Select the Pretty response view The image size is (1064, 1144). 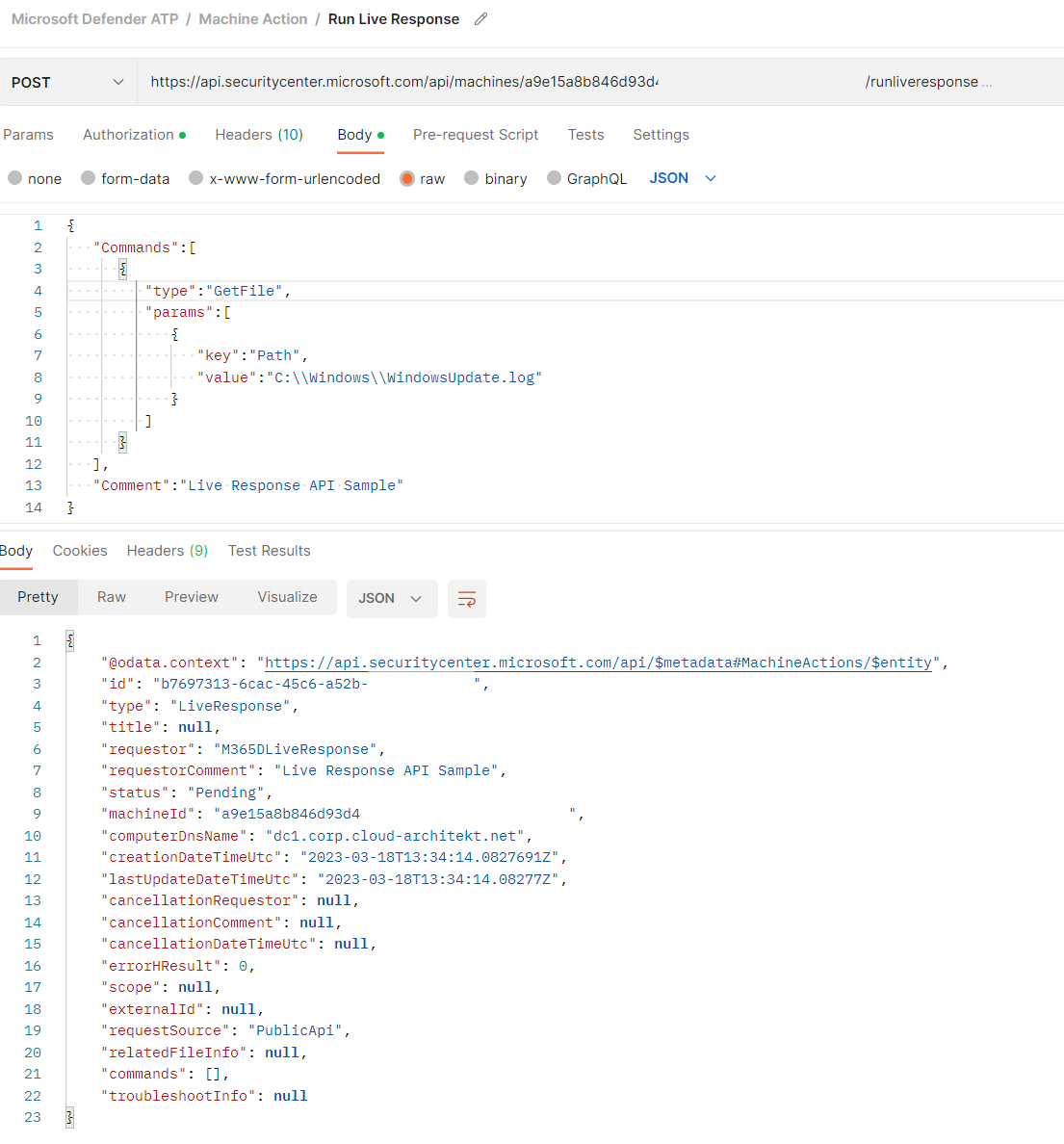pyautogui.click(x=38, y=598)
